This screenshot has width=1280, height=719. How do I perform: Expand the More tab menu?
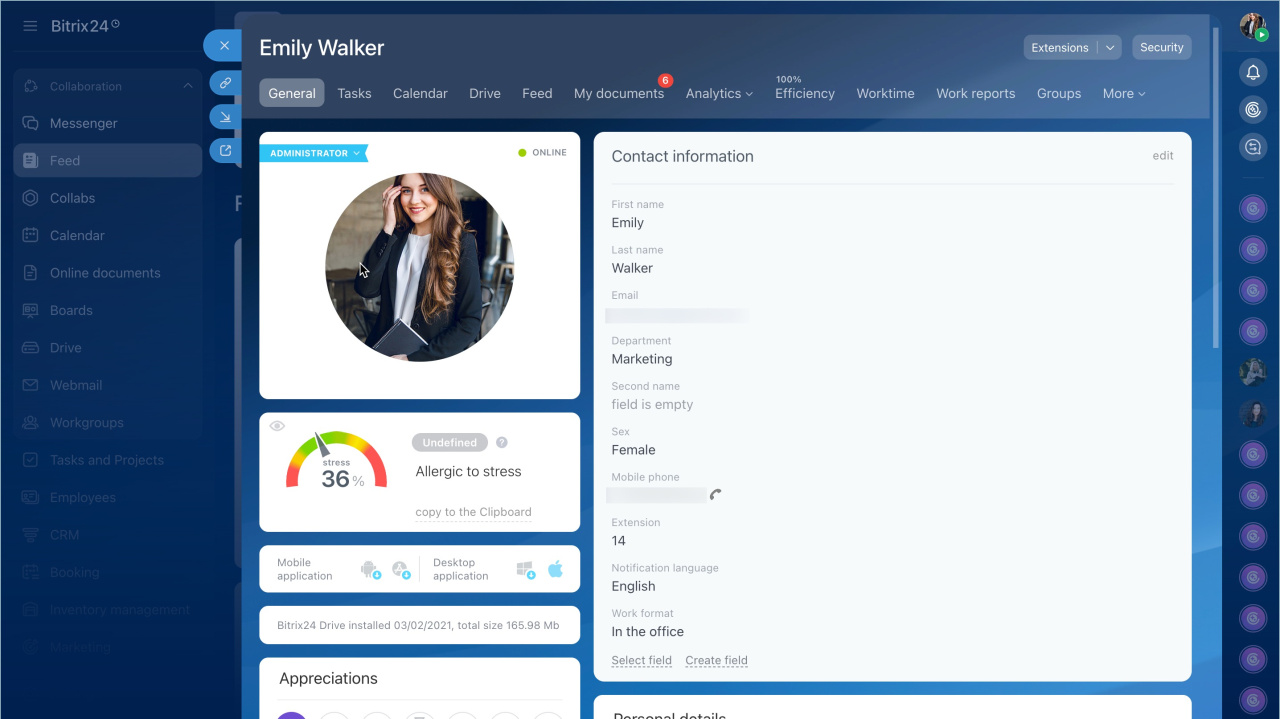coord(1123,93)
